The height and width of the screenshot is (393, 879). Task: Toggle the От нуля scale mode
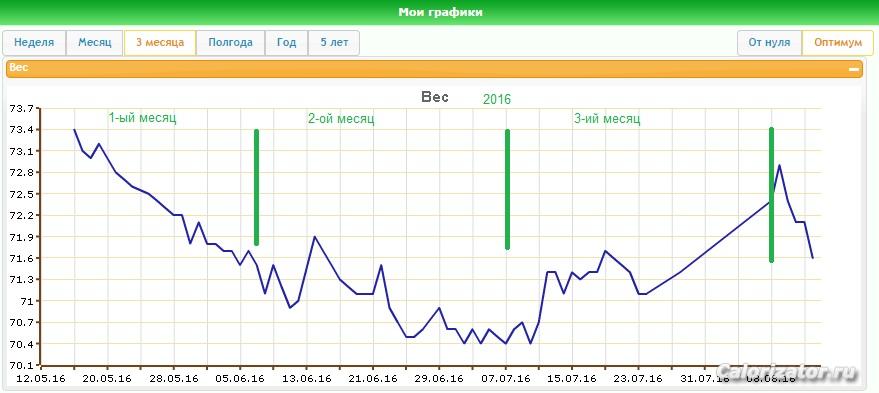point(770,43)
